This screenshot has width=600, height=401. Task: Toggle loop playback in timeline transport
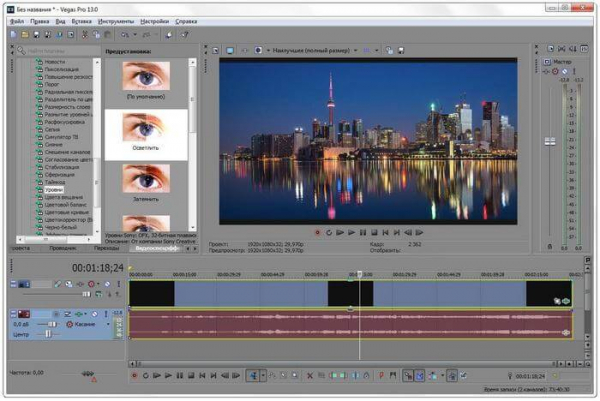[145, 376]
